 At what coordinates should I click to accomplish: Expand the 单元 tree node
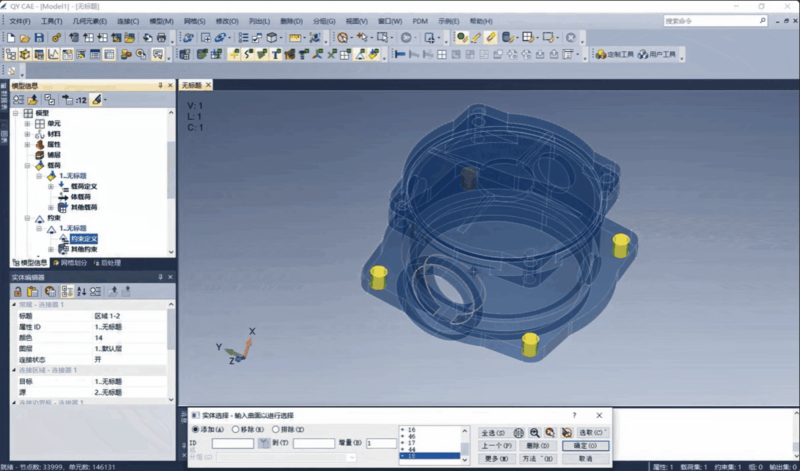pyautogui.click(x=28, y=123)
